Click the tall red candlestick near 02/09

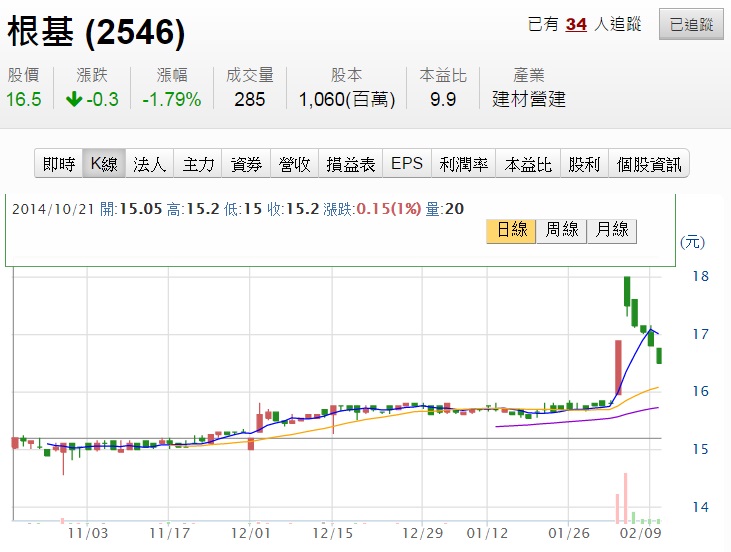[x=618, y=367]
